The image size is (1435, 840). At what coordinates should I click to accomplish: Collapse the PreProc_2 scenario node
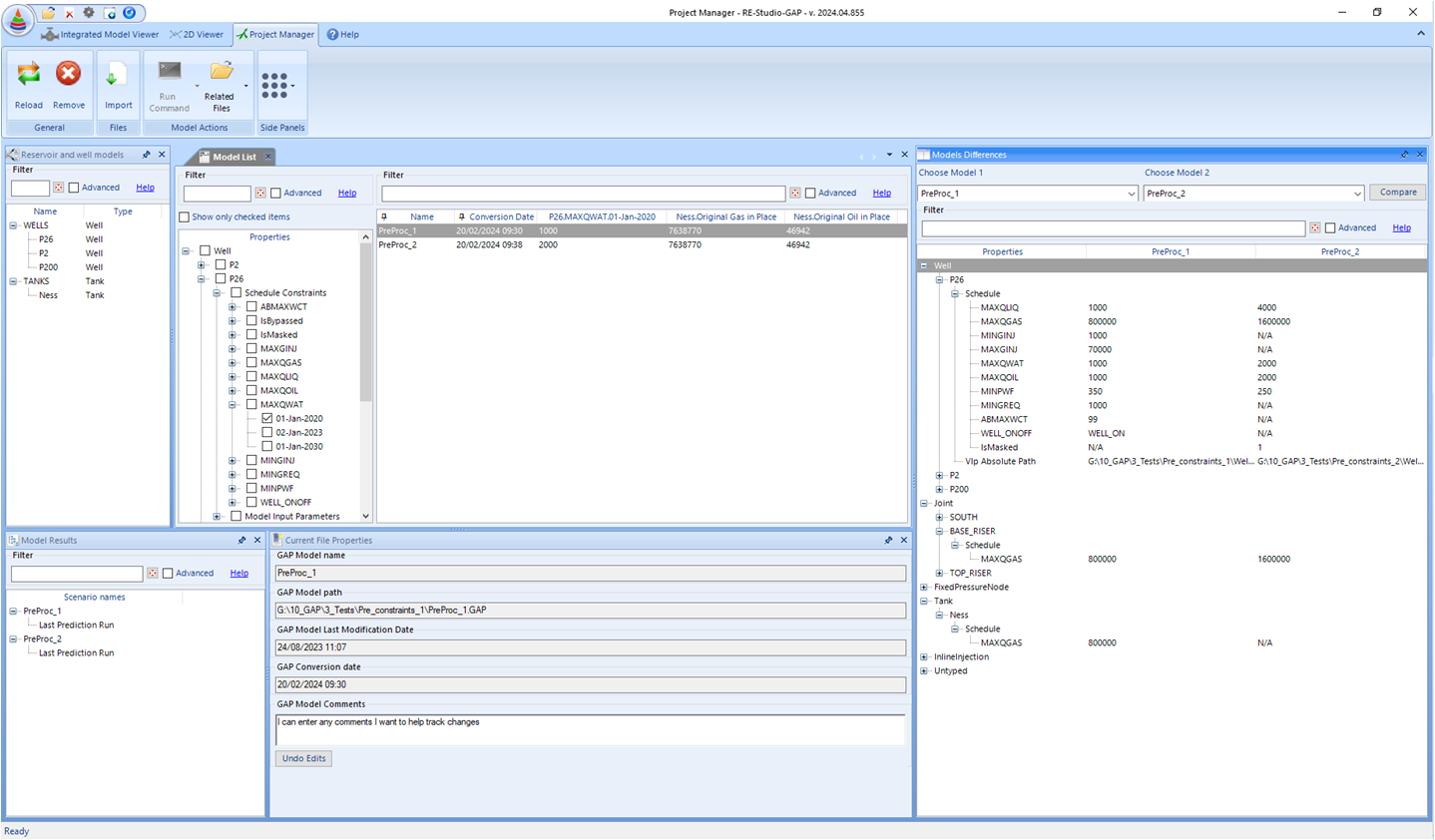coord(14,639)
